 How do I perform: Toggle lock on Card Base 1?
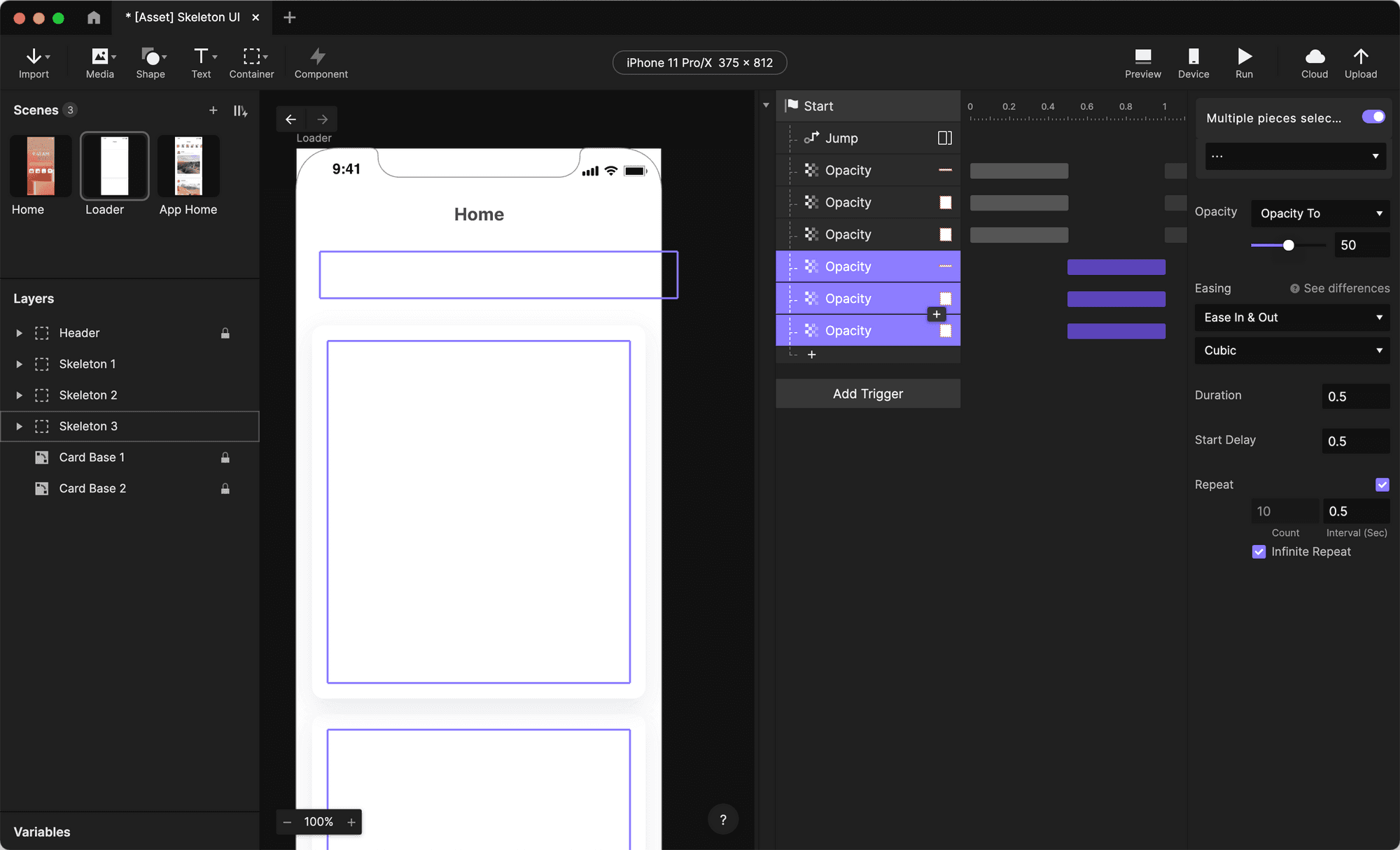point(225,458)
